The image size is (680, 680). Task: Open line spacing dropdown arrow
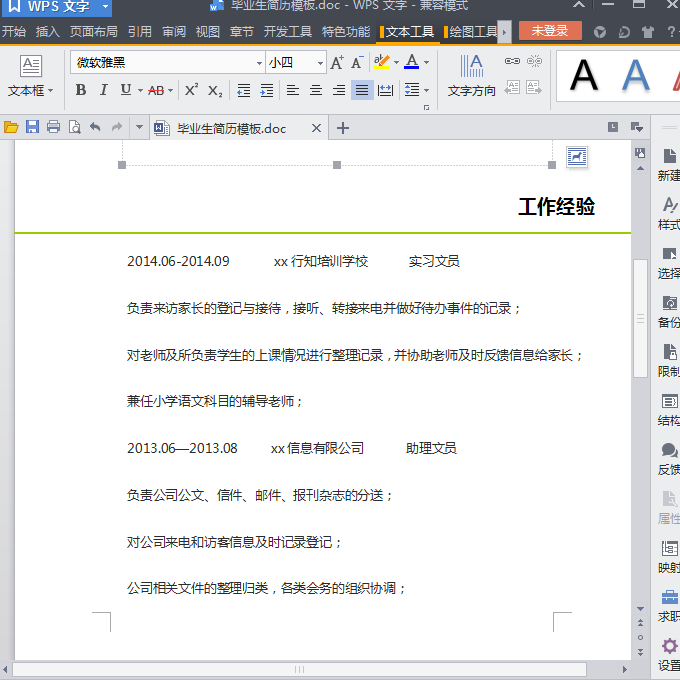(x=427, y=90)
